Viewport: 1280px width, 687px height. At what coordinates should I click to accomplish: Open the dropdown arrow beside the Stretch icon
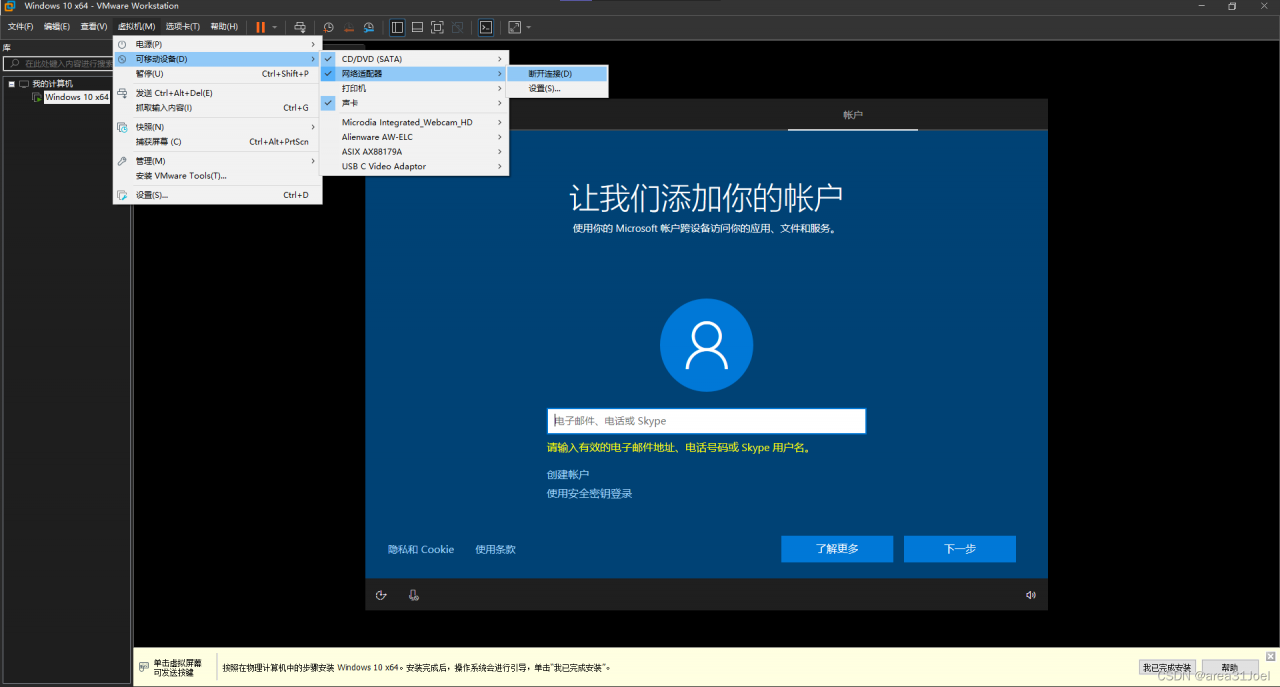[528, 27]
